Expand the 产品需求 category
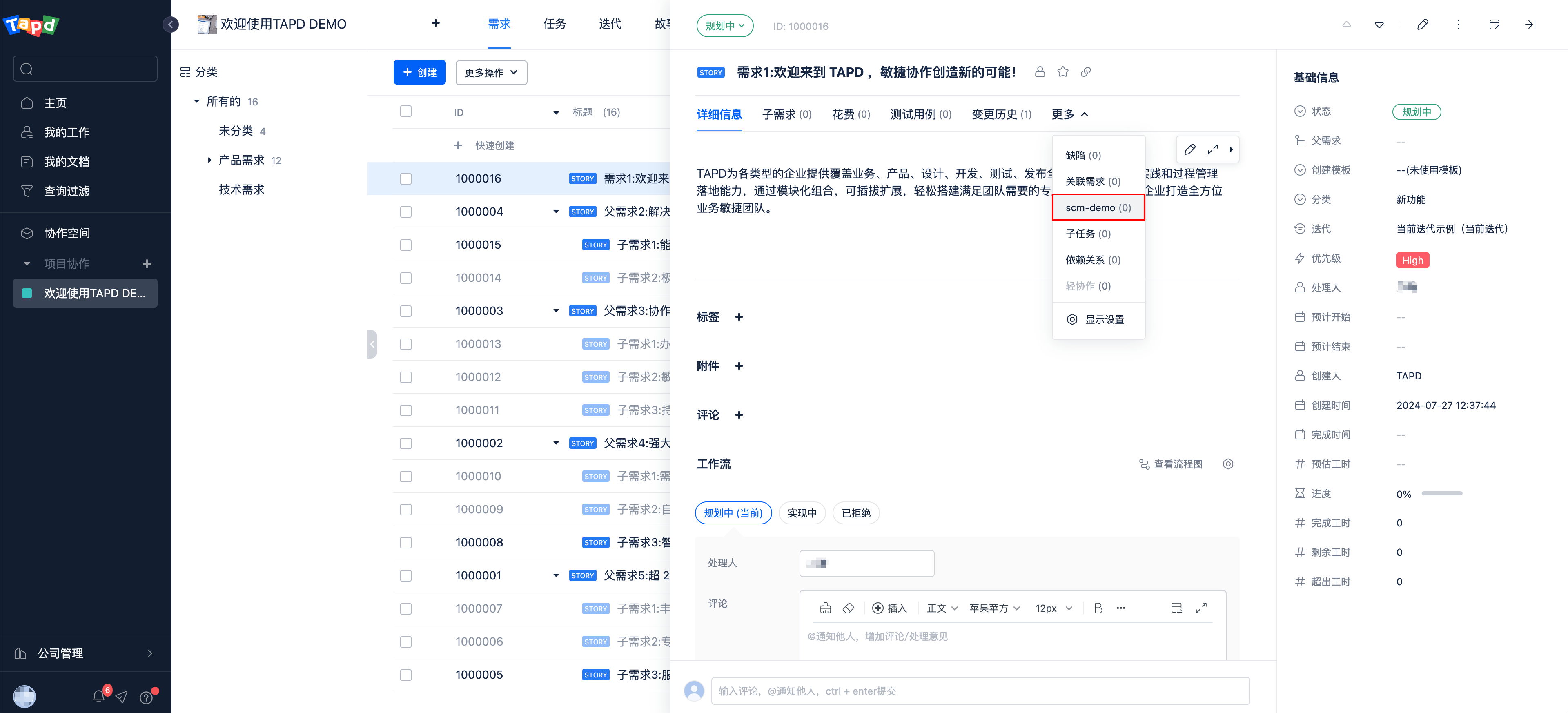The image size is (1568, 713). [209, 160]
